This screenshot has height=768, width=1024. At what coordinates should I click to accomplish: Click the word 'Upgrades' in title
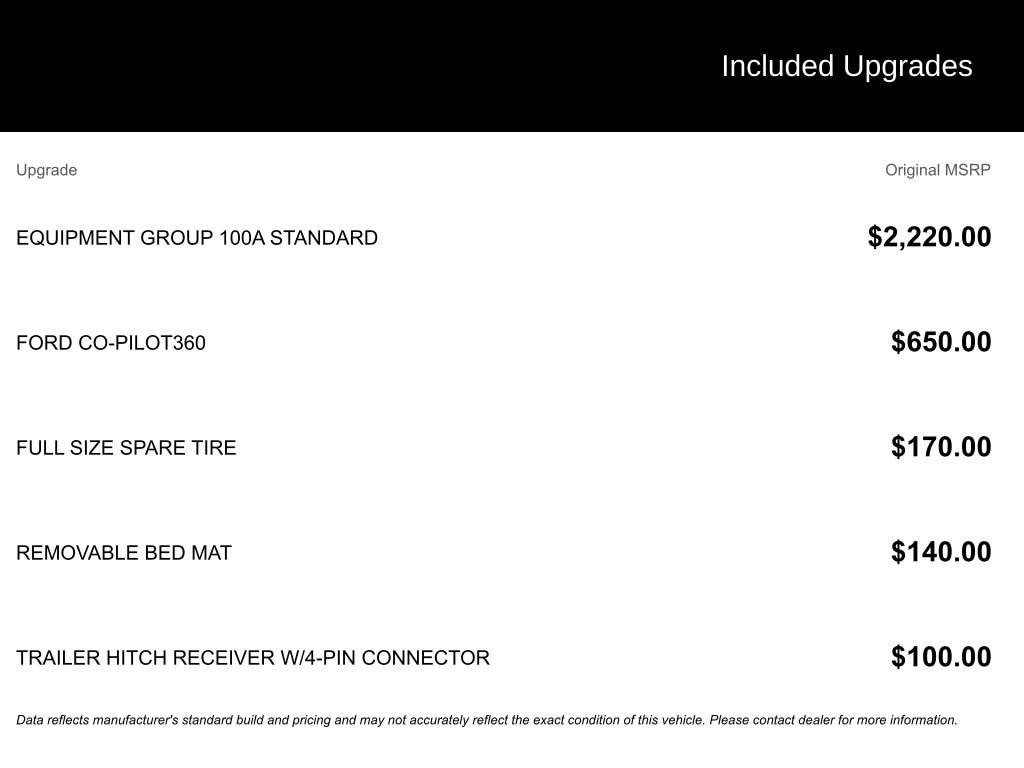click(x=907, y=67)
